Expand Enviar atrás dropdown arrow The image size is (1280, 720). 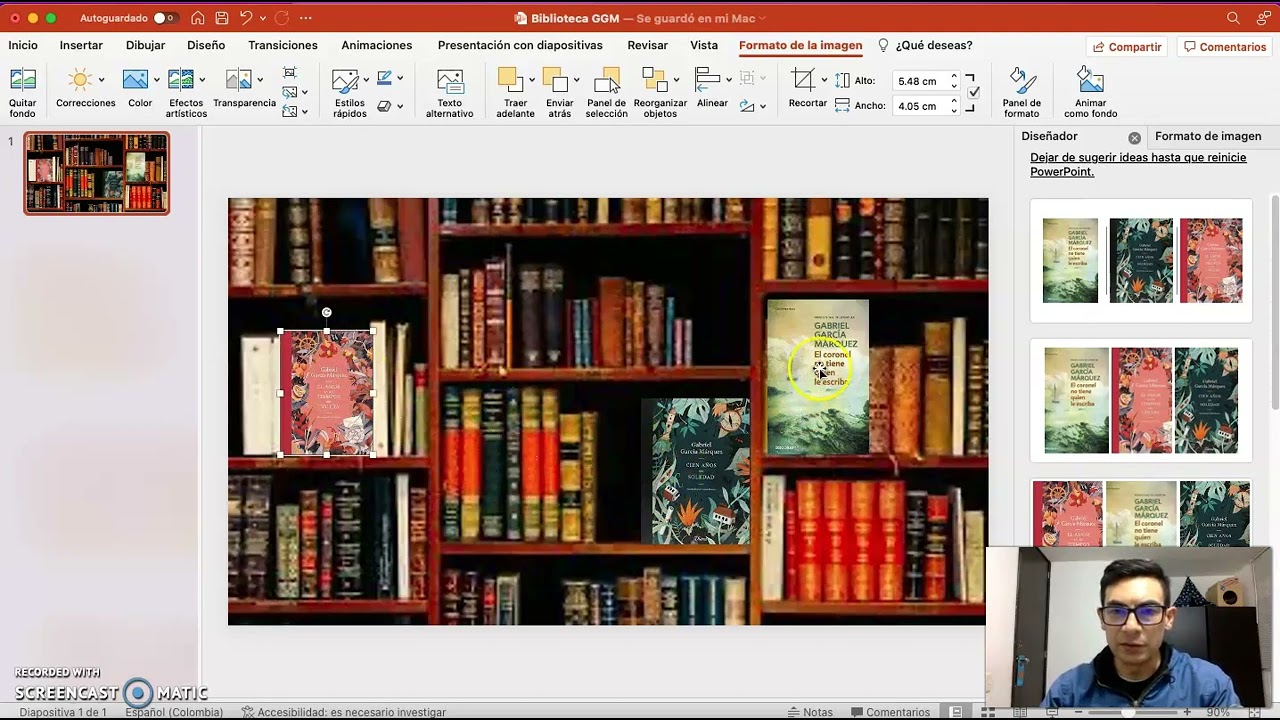pos(576,80)
